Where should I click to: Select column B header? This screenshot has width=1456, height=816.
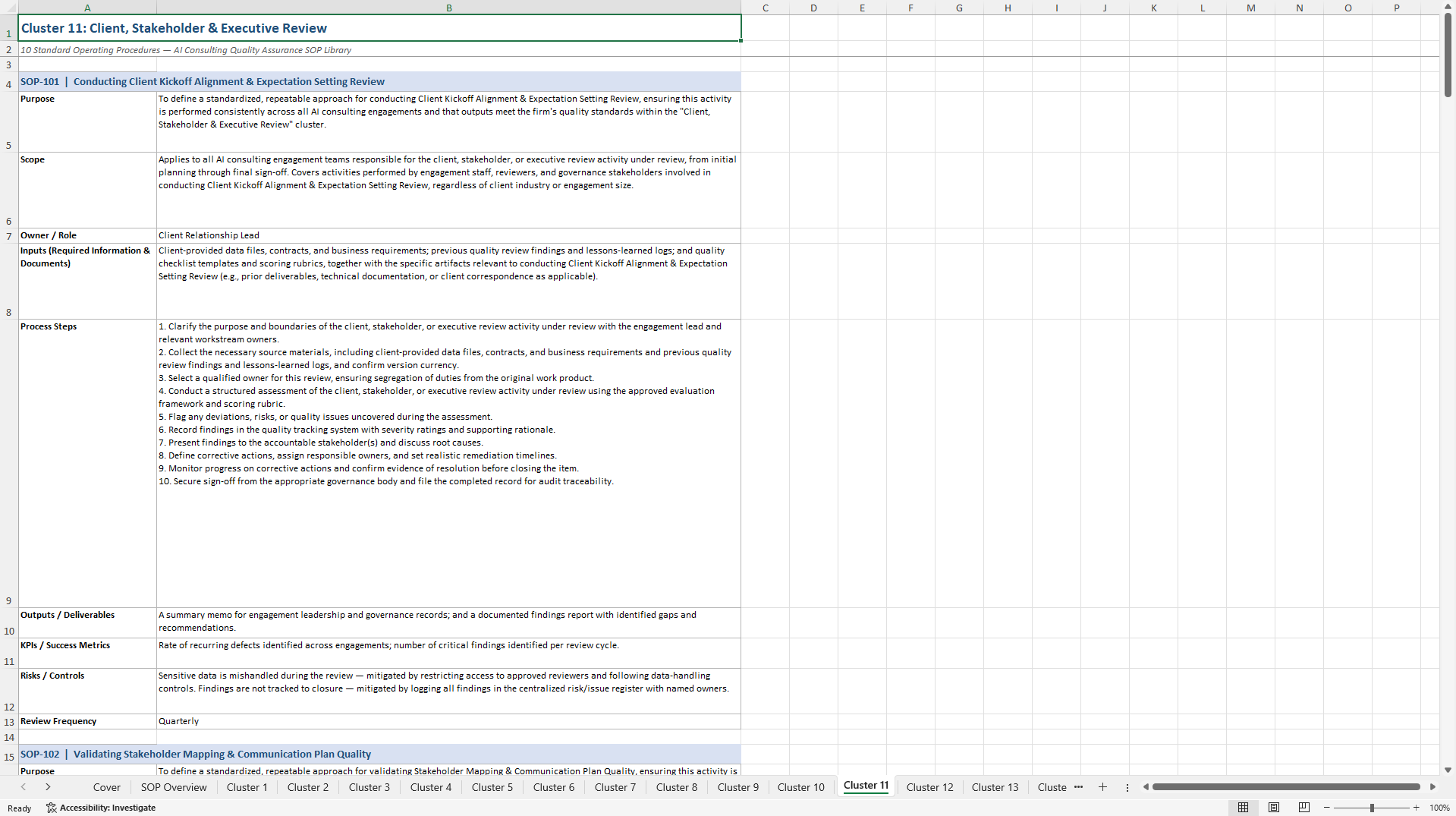(448, 8)
